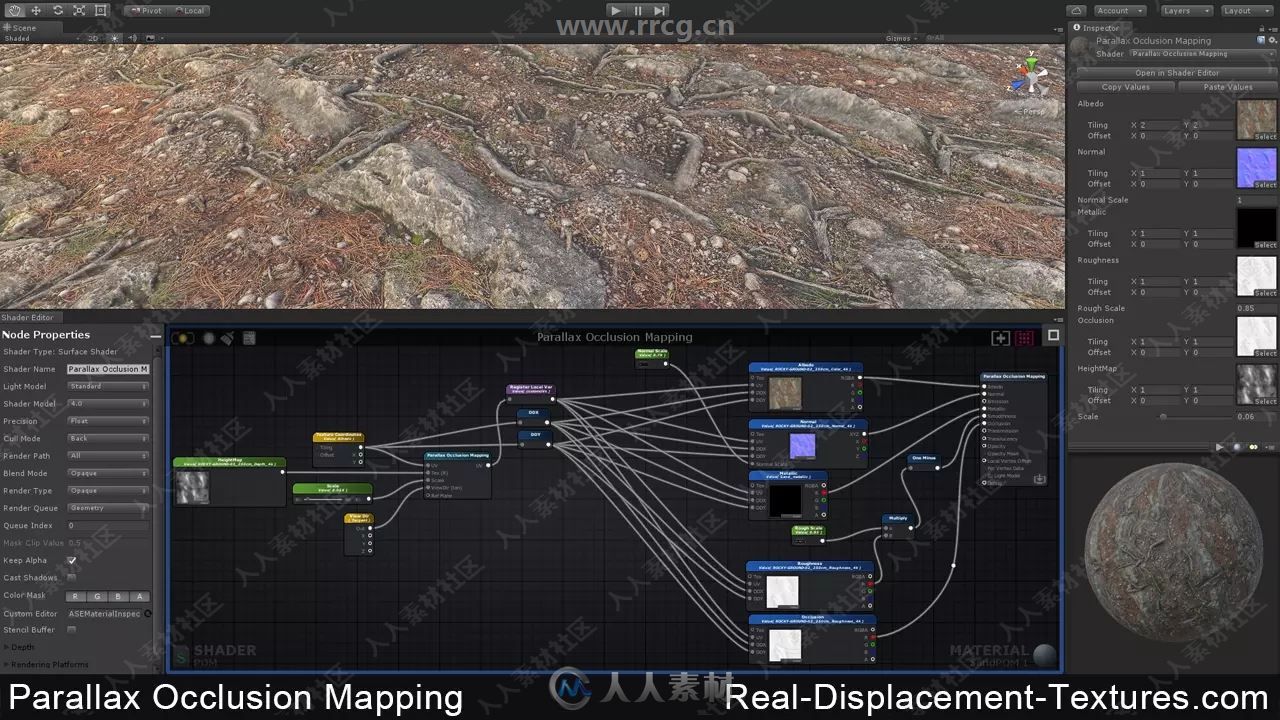The width and height of the screenshot is (1280, 720).
Task: Click the Paste Values button
Action: click(x=1228, y=87)
